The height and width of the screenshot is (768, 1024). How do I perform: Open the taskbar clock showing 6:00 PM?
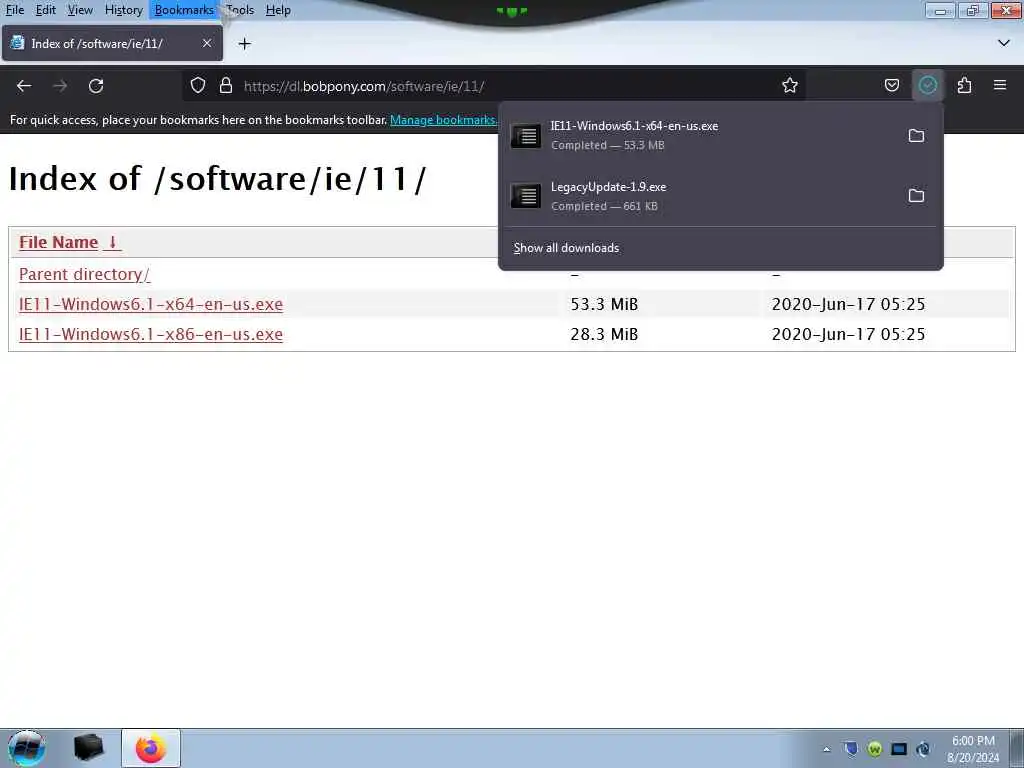tap(973, 749)
